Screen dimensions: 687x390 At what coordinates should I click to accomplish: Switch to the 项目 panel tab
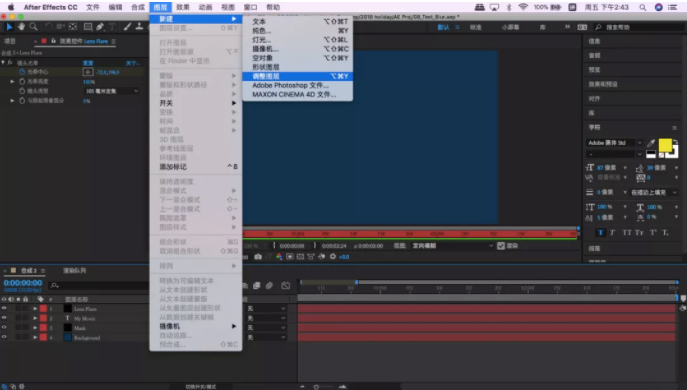coord(10,41)
